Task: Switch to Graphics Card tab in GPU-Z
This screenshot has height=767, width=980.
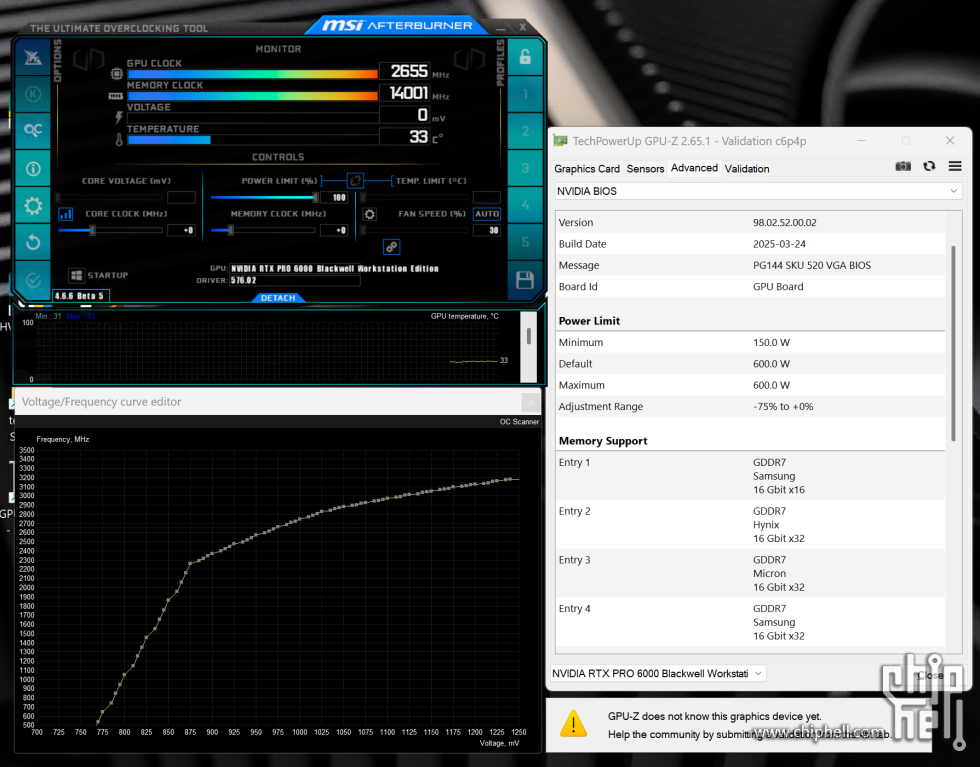Action: click(x=587, y=169)
